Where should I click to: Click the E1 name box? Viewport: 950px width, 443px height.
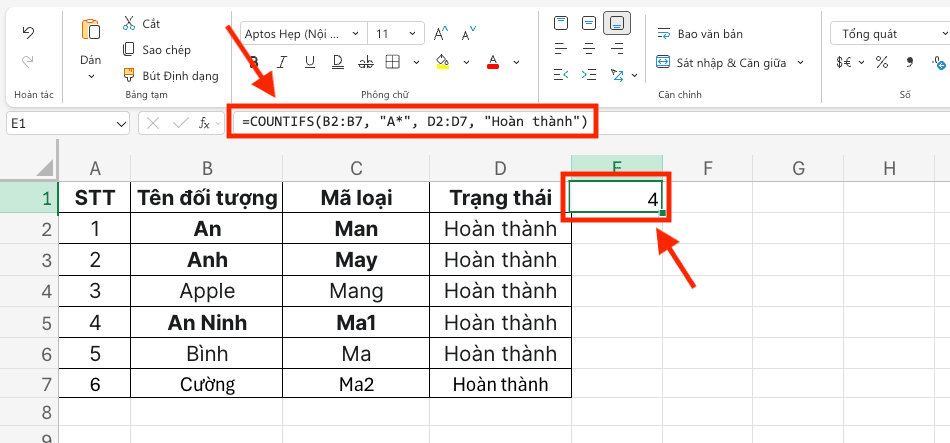[x=61, y=124]
